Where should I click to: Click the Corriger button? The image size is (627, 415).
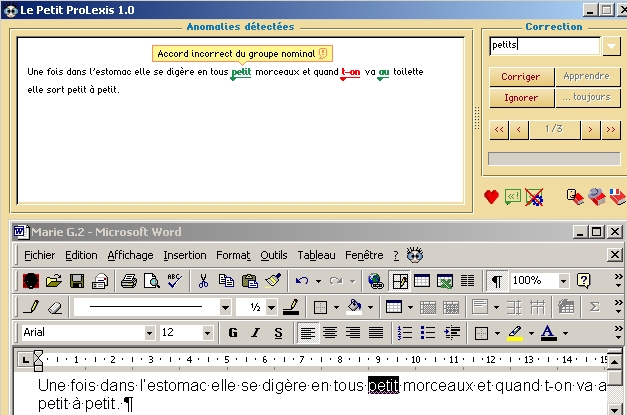[x=521, y=76]
